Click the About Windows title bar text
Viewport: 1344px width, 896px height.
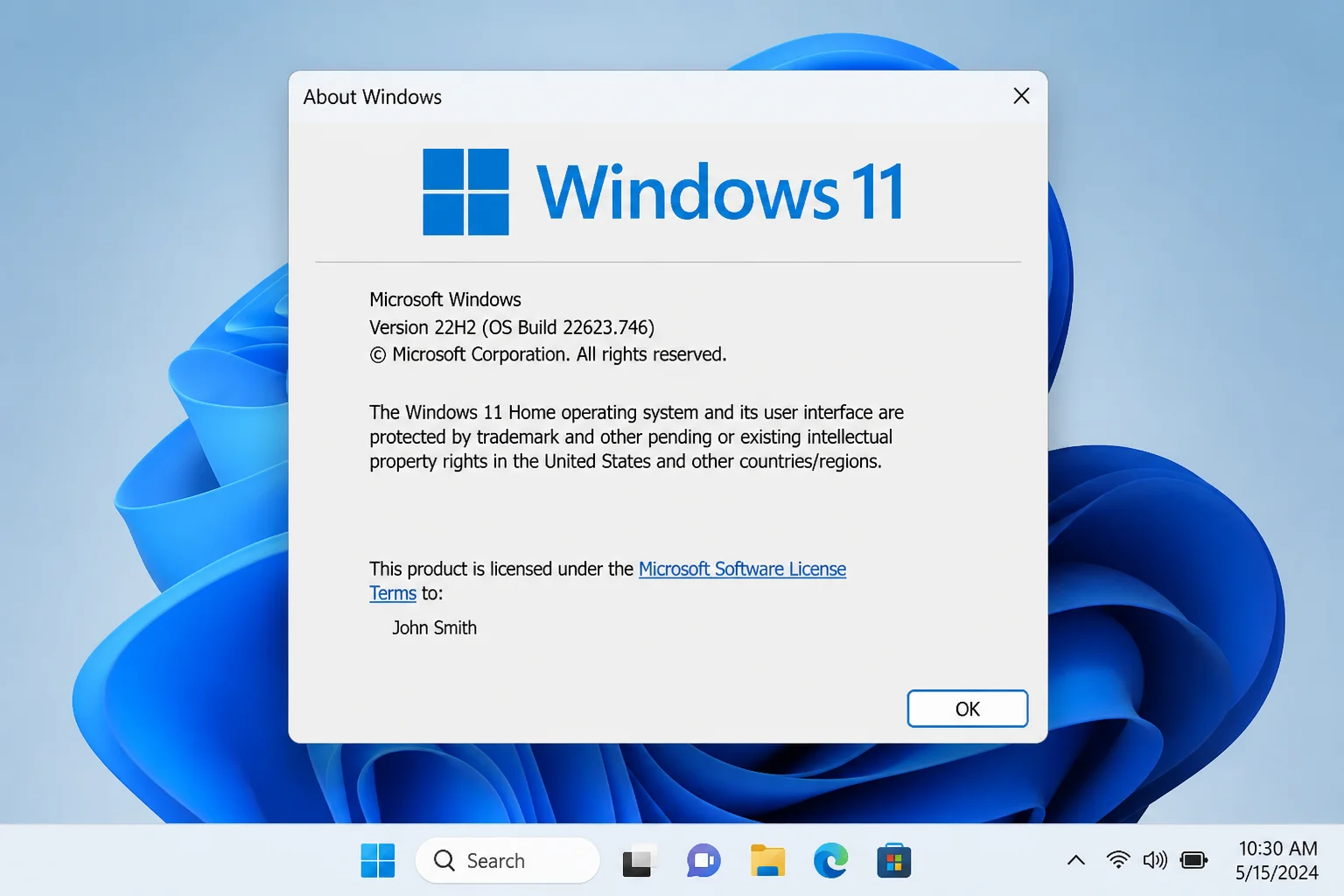(x=373, y=97)
